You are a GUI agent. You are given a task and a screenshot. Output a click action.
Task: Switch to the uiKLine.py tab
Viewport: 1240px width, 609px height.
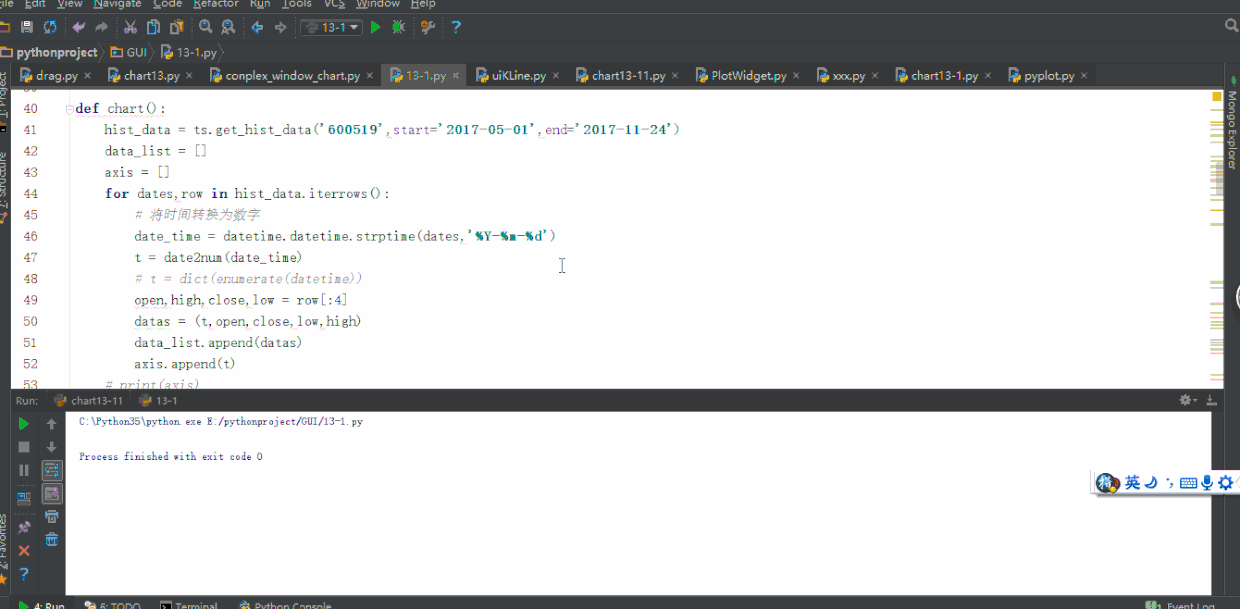tap(518, 76)
